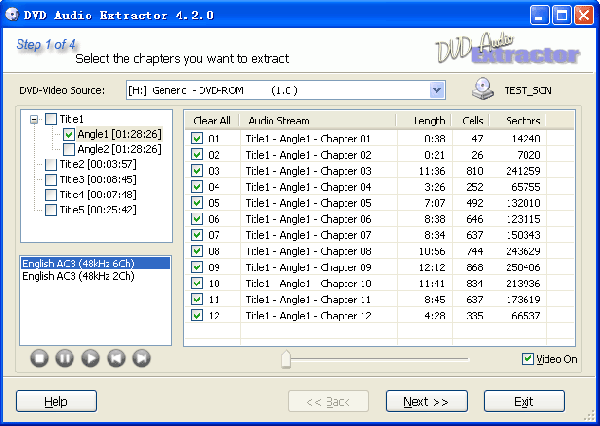Click the disc drive eject icon
Image resolution: width=600 pixels, height=426 pixels.
[483, 89]
